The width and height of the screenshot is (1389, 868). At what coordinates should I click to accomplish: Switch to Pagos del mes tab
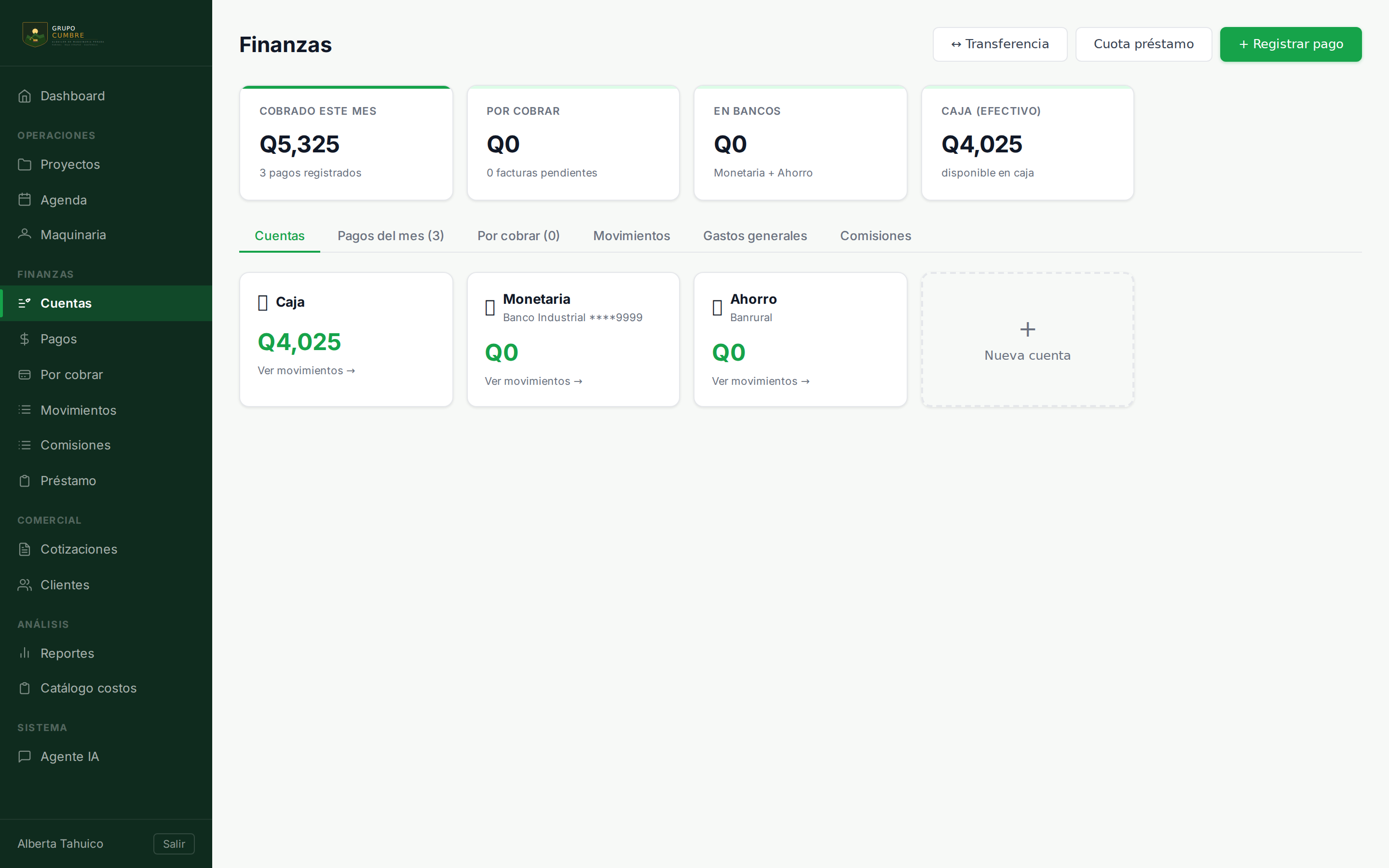[x=390, y=236]
